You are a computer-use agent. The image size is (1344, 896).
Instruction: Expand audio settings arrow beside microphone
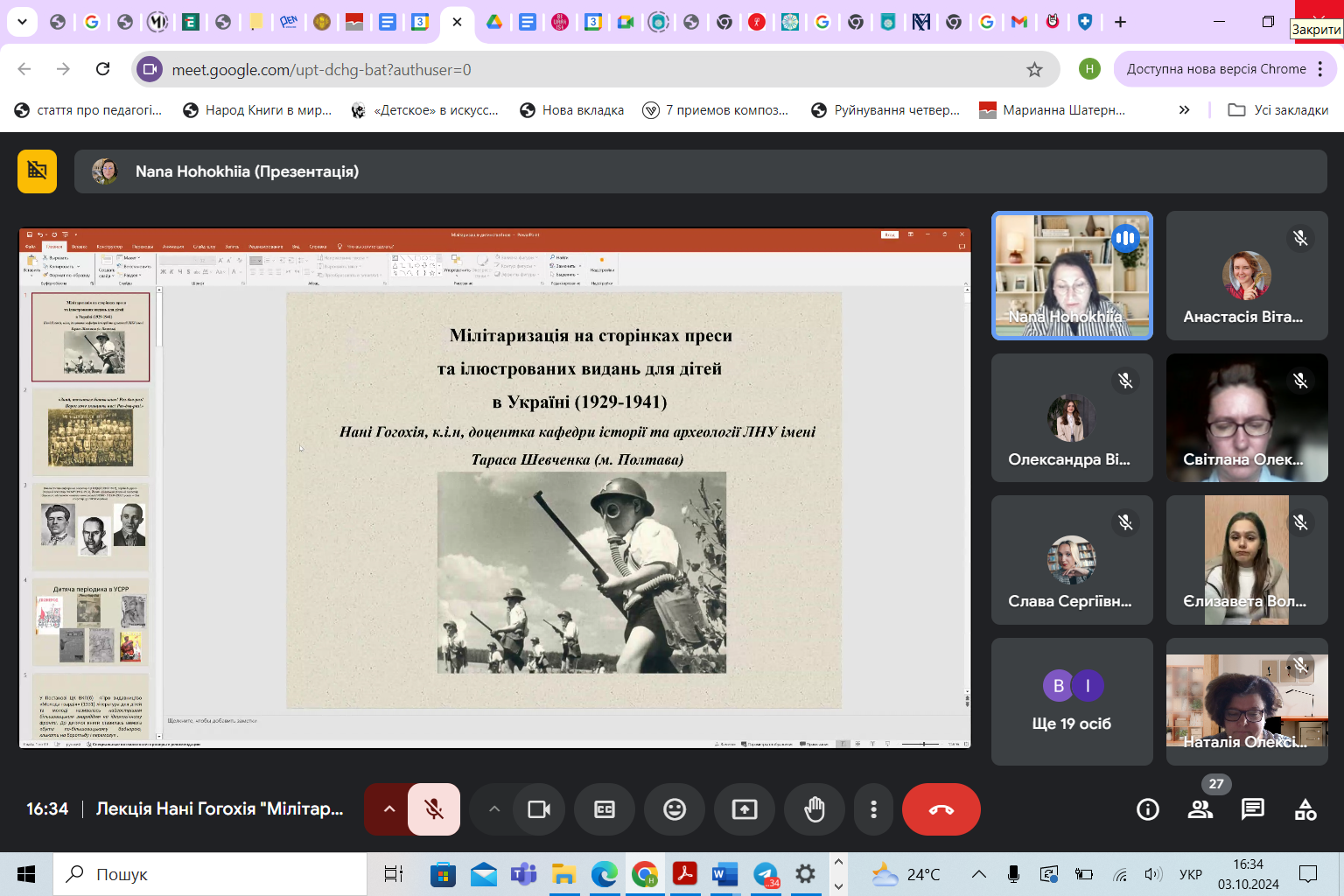[x=388, y=809]
